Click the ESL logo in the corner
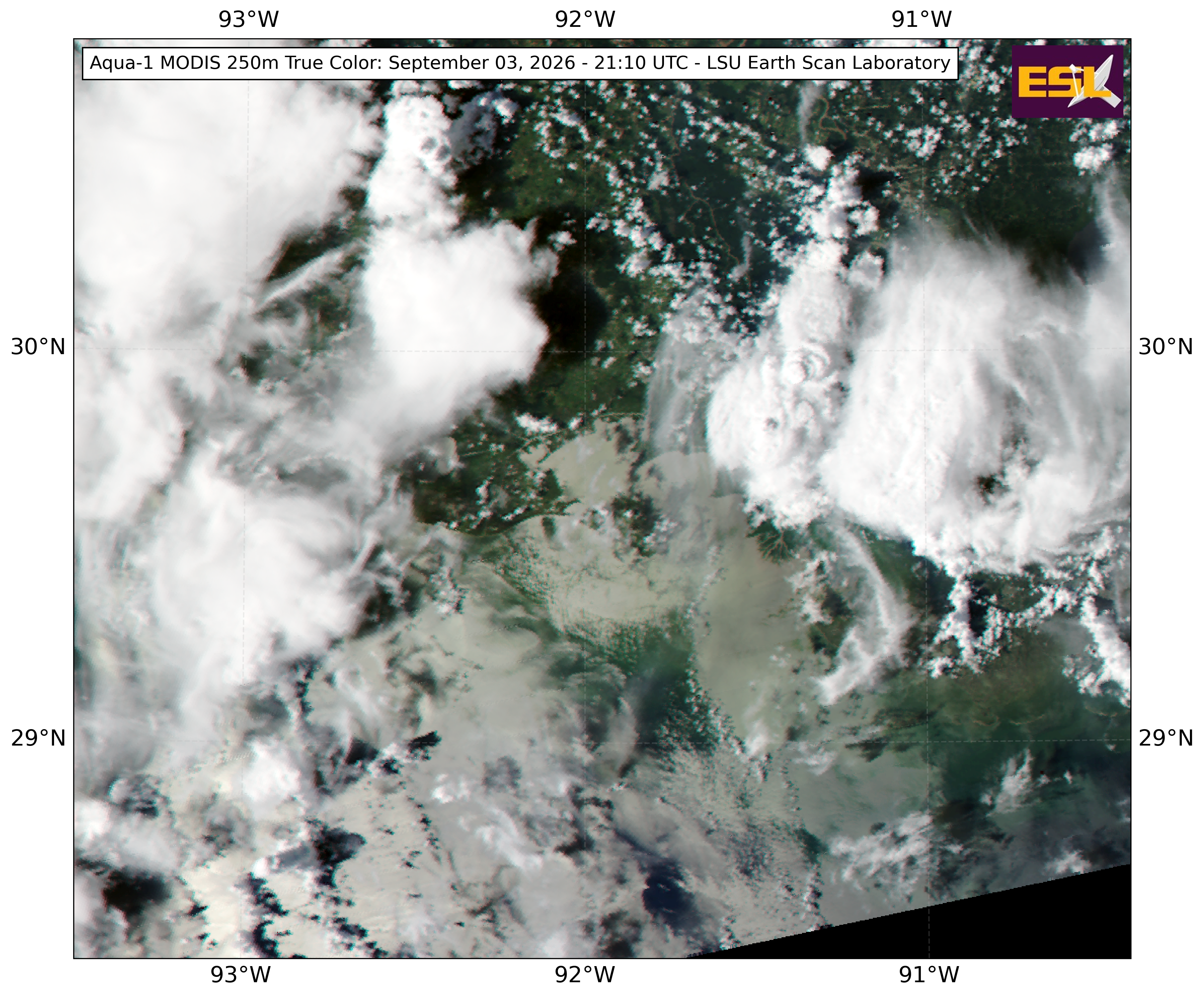 point(1067,82)
